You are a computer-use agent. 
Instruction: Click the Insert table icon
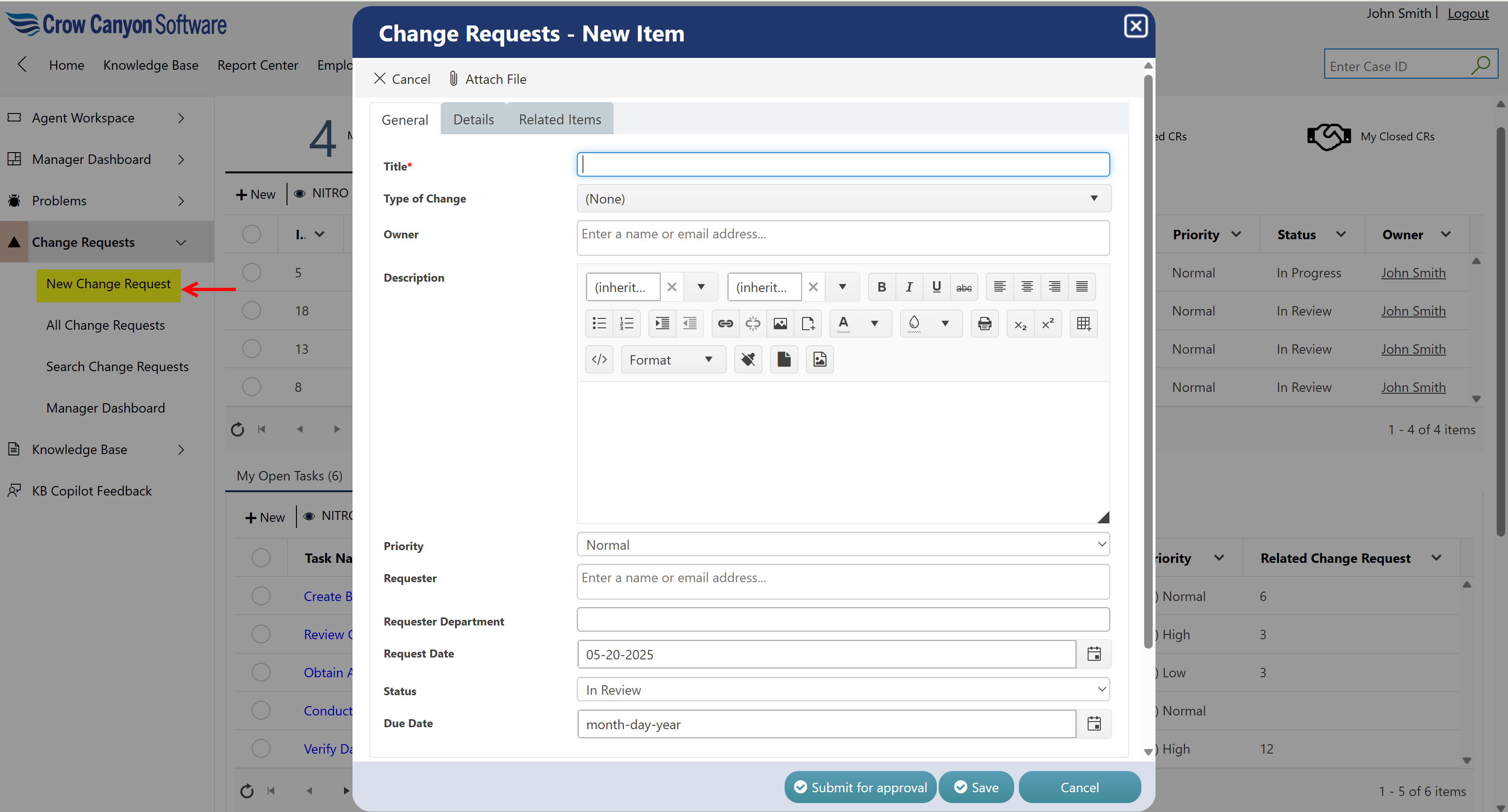tap(1083, 324)
